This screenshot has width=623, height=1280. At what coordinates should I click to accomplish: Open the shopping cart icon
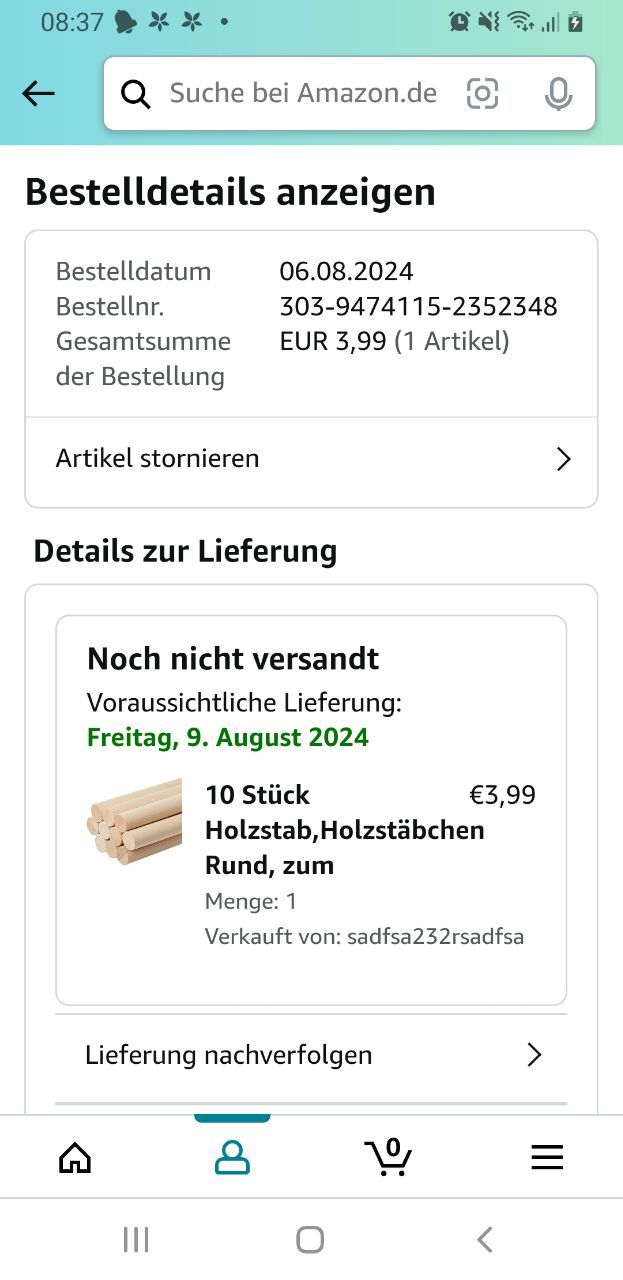click(x=388, y=1157)
